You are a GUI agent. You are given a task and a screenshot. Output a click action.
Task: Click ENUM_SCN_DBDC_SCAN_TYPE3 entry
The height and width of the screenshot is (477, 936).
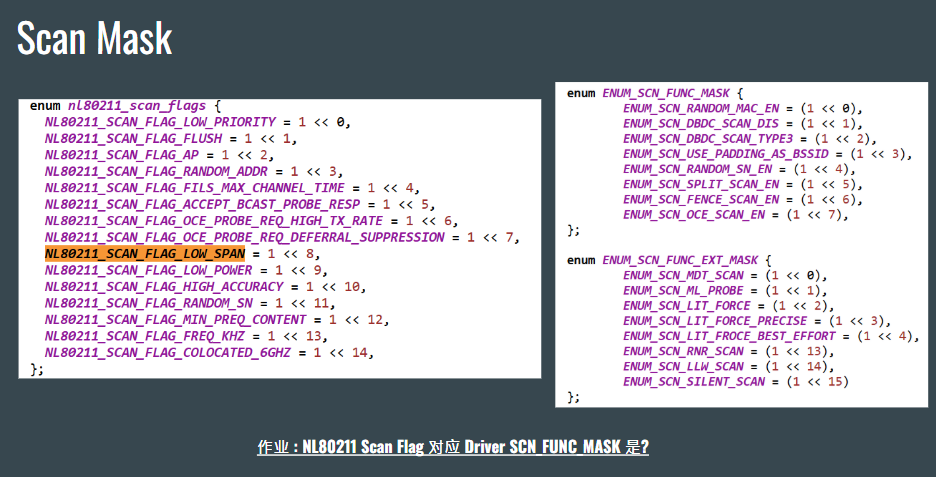tap(750, 139)
